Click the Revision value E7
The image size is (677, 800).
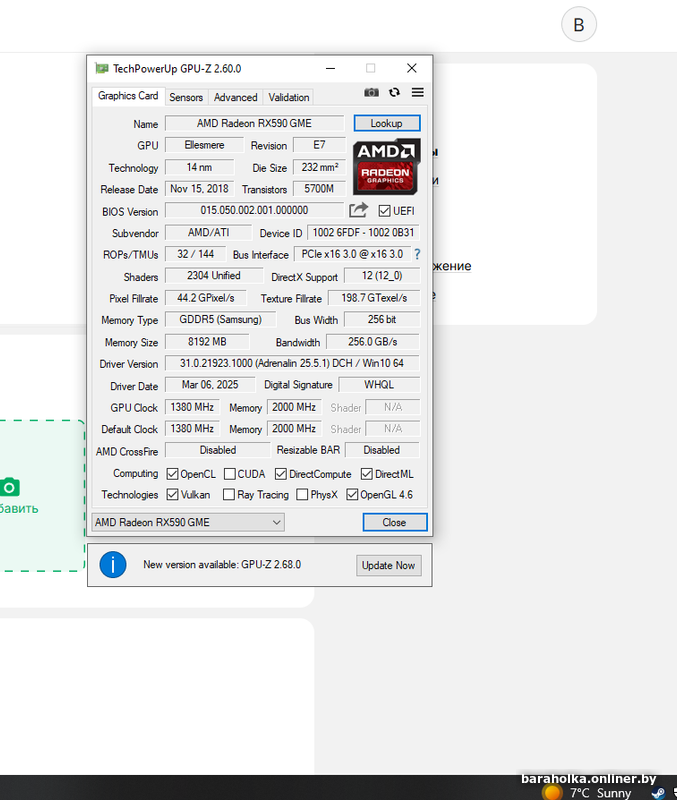(x=319, y=145)
